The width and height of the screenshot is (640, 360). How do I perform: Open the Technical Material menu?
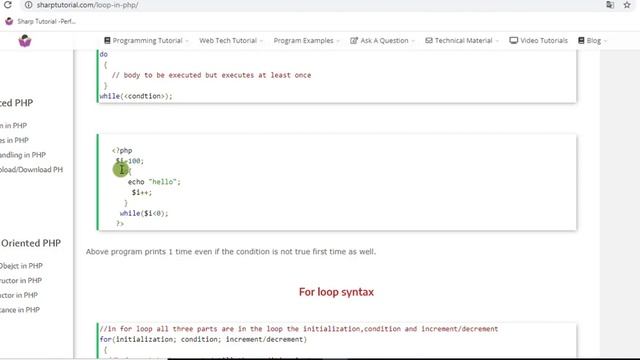462,40
